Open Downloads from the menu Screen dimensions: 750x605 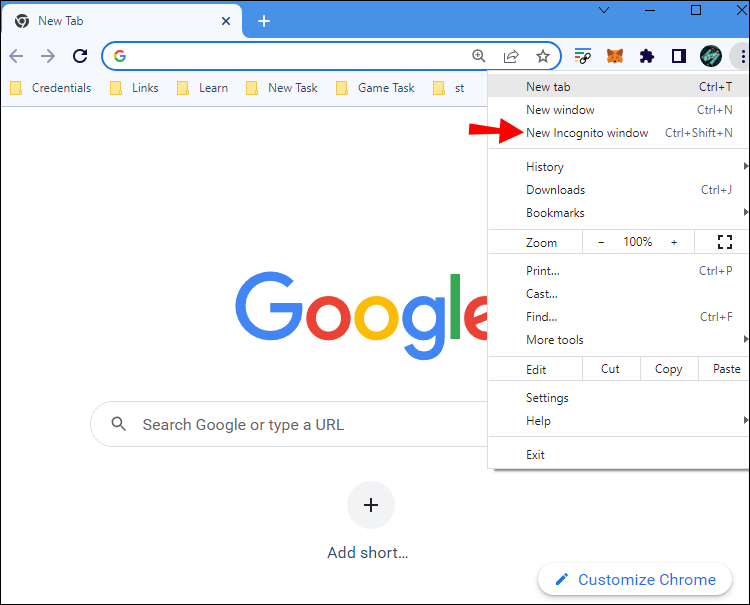pyautogui.click(x=619, y=189)
